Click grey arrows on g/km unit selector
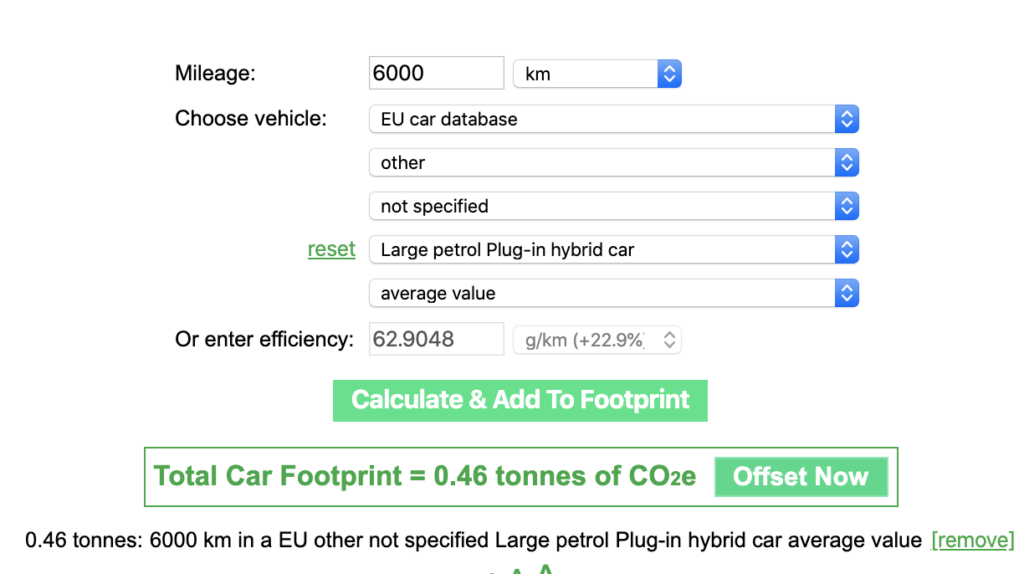Screen dimensions: 1024x574 (x=669, y=340)
